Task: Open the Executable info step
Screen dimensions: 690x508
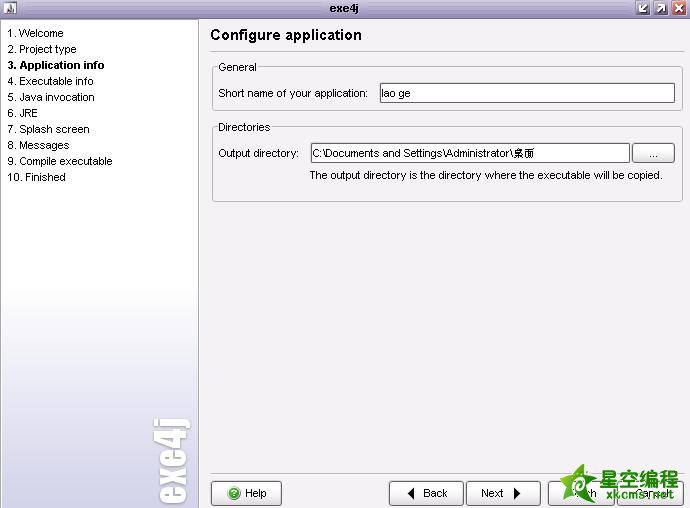Action: tap(50, 81)
